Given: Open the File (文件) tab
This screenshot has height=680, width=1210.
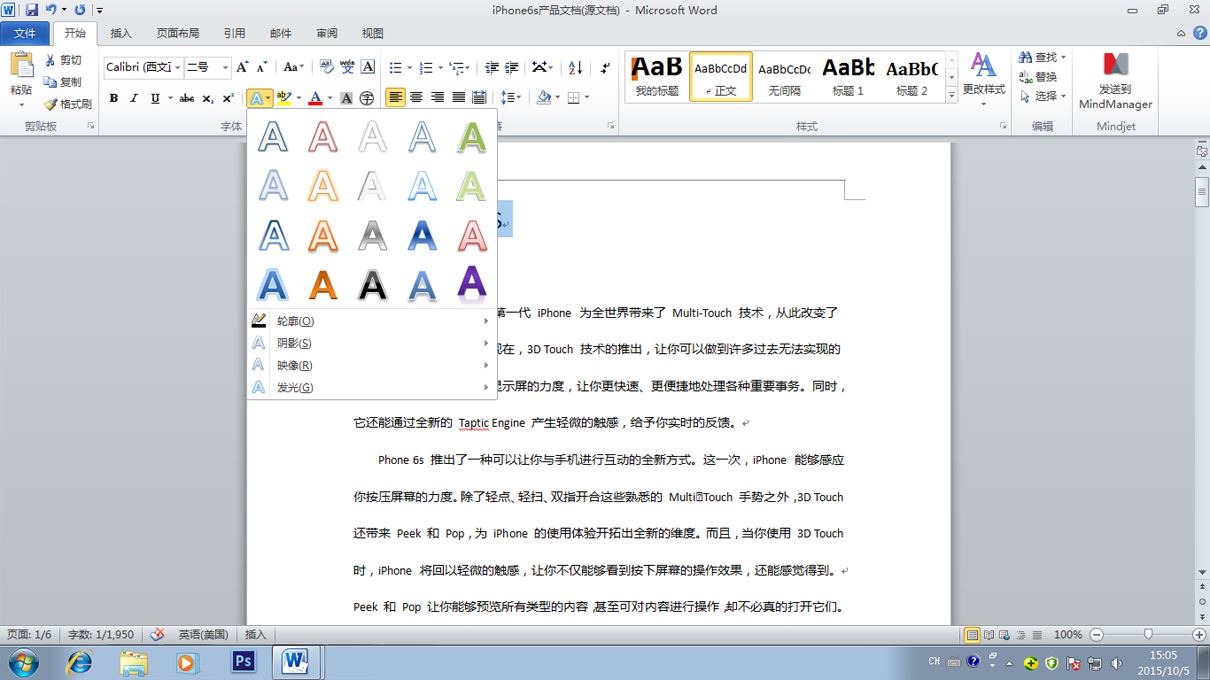Looking at the screenshot, I should pyautogui.click(x=25, y=33).
